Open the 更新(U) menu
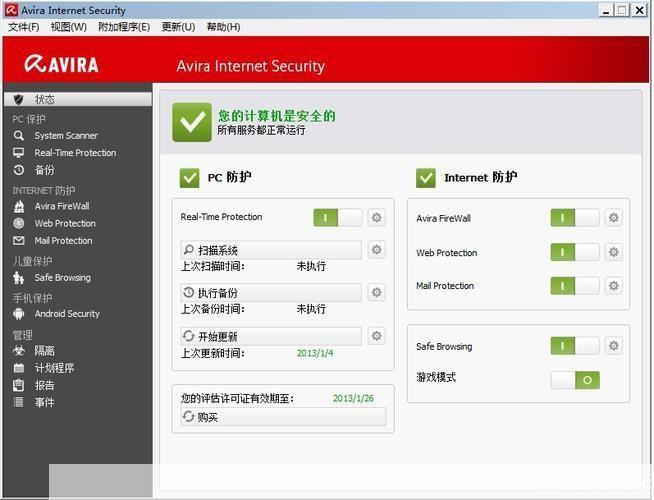Image resolution: width=654 pixels, height=500 pixels. click(179, 27)
